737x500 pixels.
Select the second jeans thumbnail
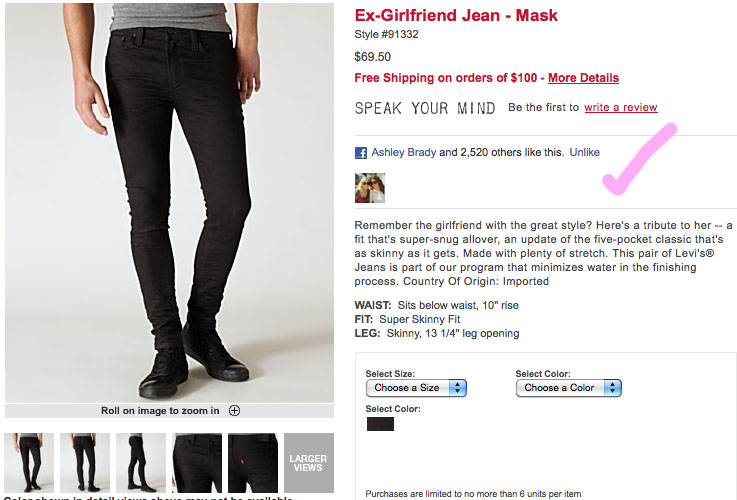pos(85,463)
